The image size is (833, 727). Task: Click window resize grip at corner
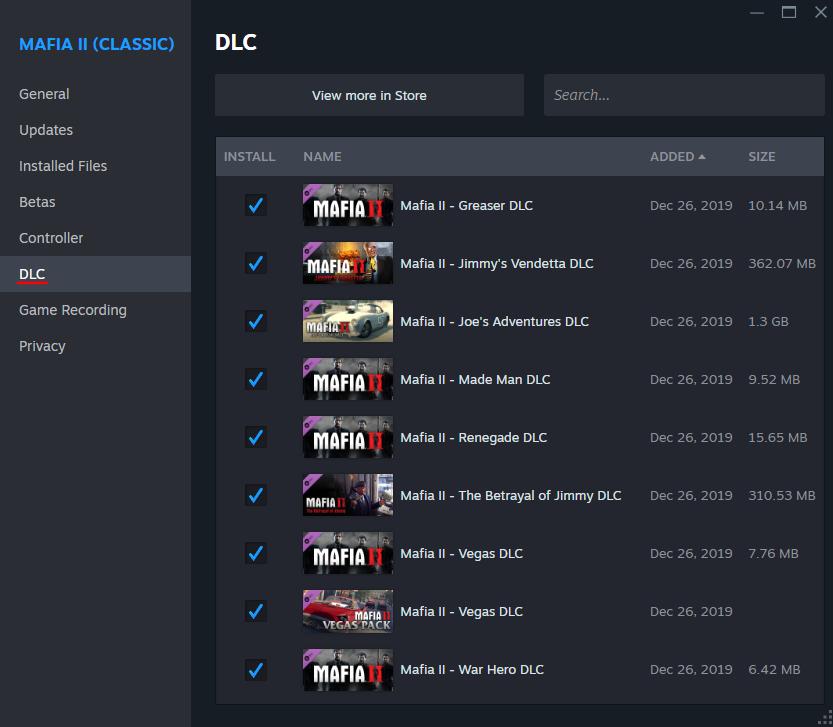(825, 718)
